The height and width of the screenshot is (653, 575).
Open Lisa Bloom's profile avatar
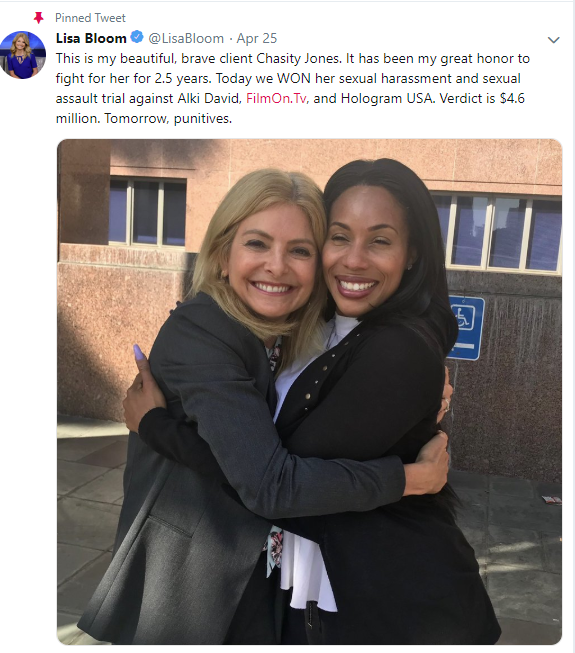click(x=23, y=55)
